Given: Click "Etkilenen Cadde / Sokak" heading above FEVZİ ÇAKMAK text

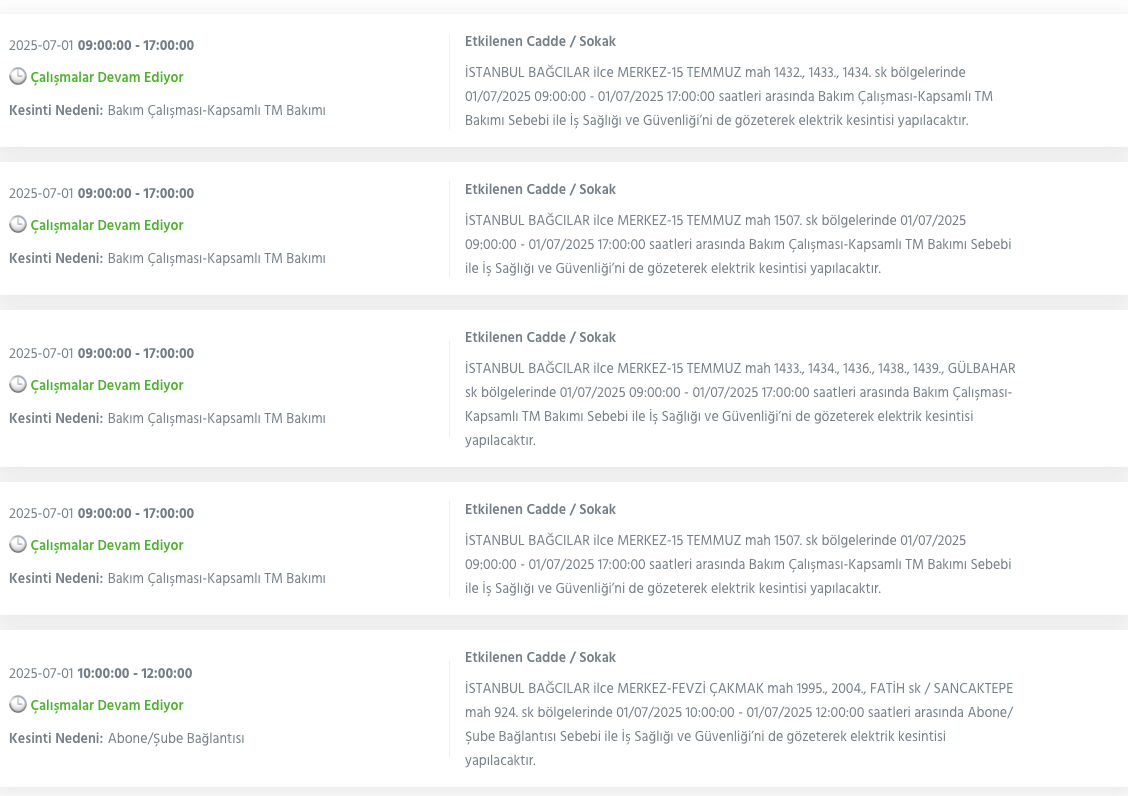Looking at the screenshot, I should pos(540,657).
